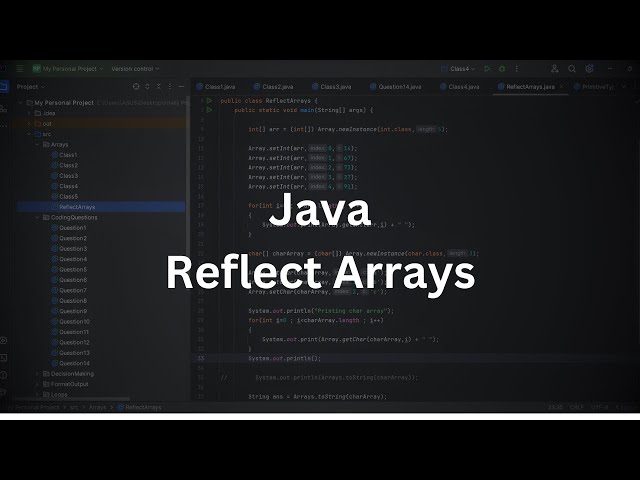Place cursor on line 33 System.out.println()

point(285,358)
